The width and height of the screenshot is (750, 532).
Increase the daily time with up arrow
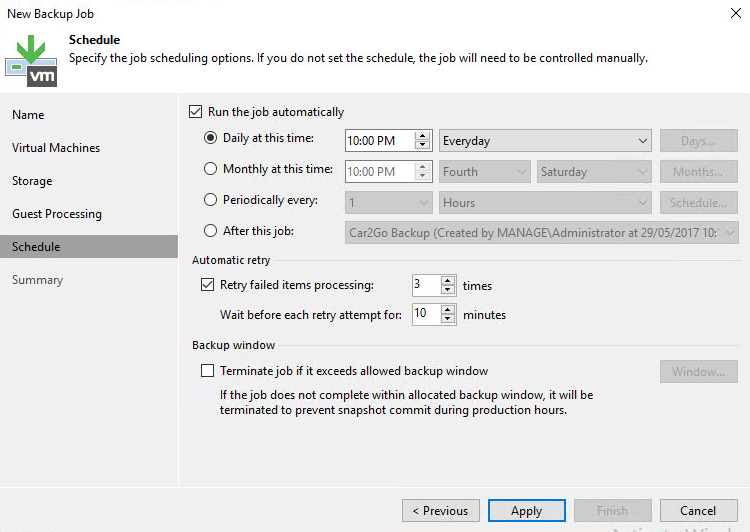[x=422, y=135]
